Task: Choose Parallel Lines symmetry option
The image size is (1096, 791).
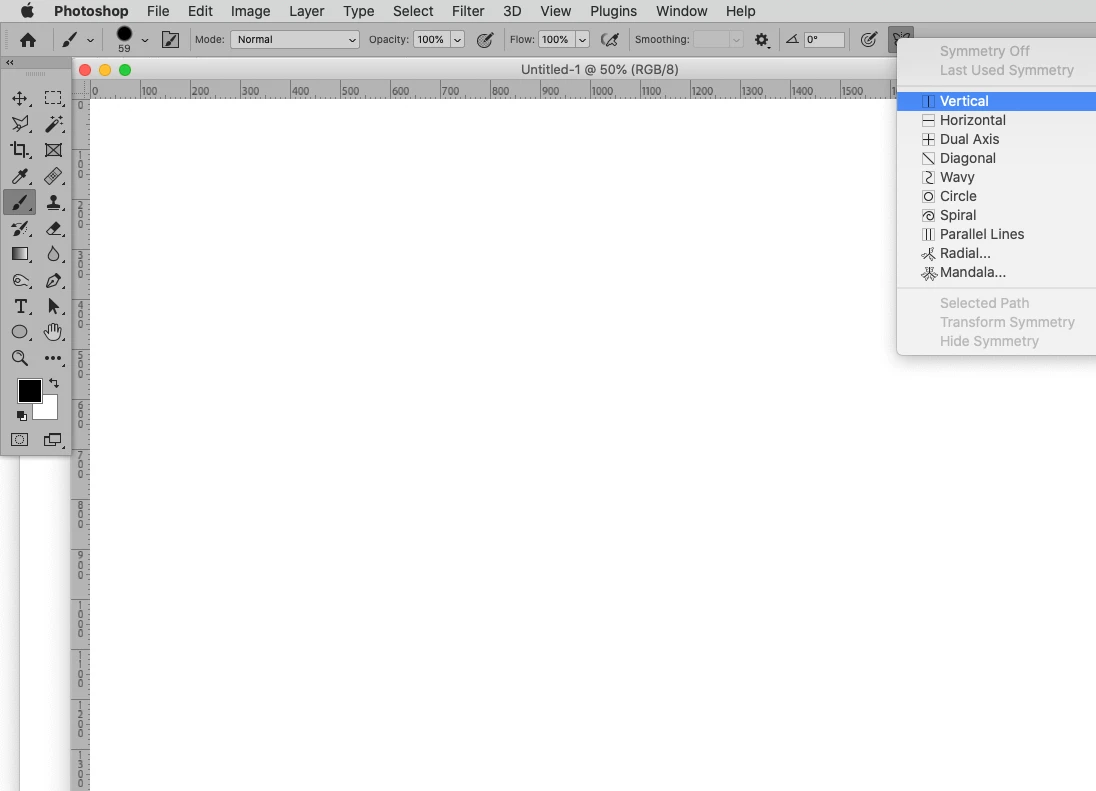Action: 996,234
